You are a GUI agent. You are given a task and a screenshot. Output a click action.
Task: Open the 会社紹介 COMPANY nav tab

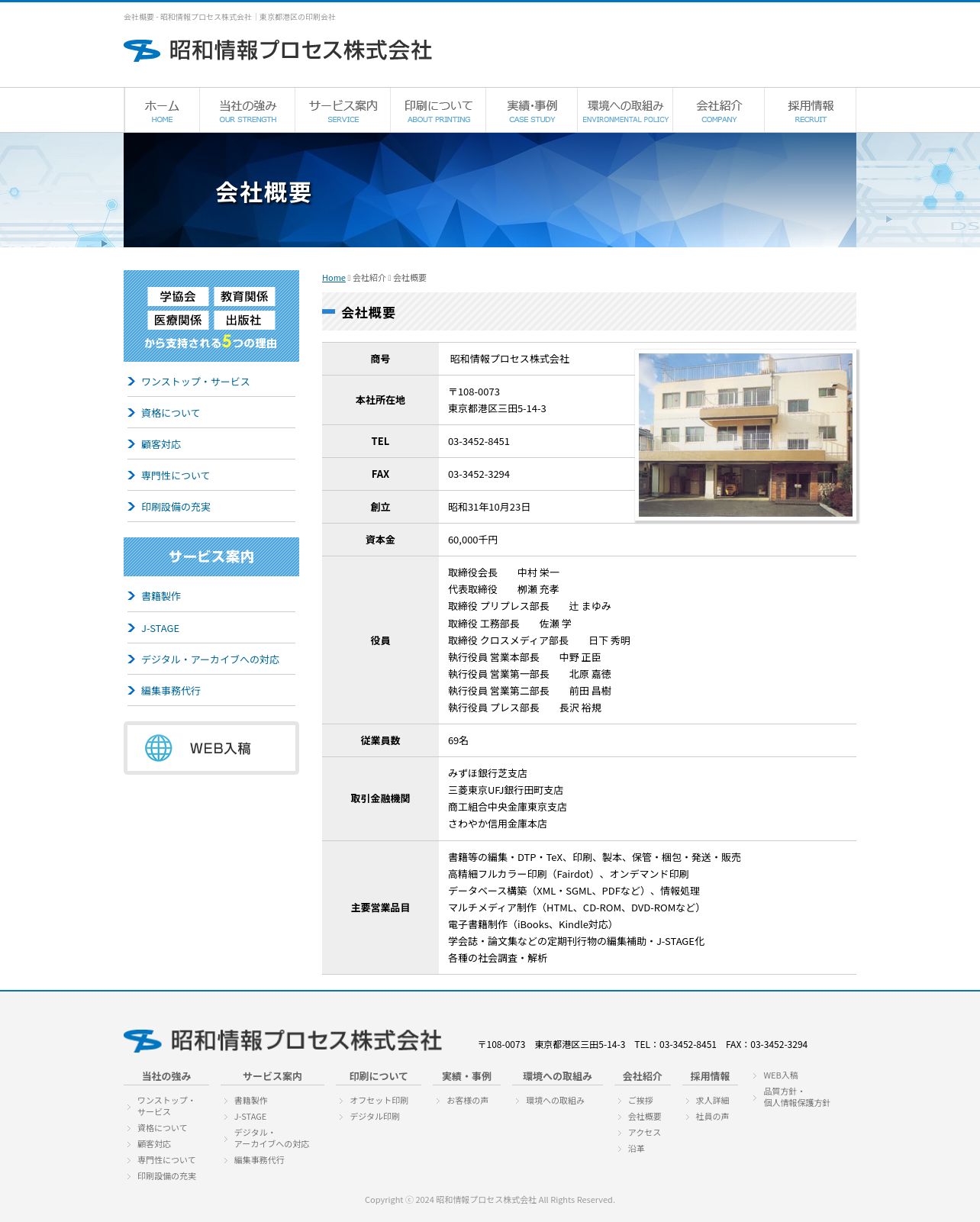tap(719, 110)
